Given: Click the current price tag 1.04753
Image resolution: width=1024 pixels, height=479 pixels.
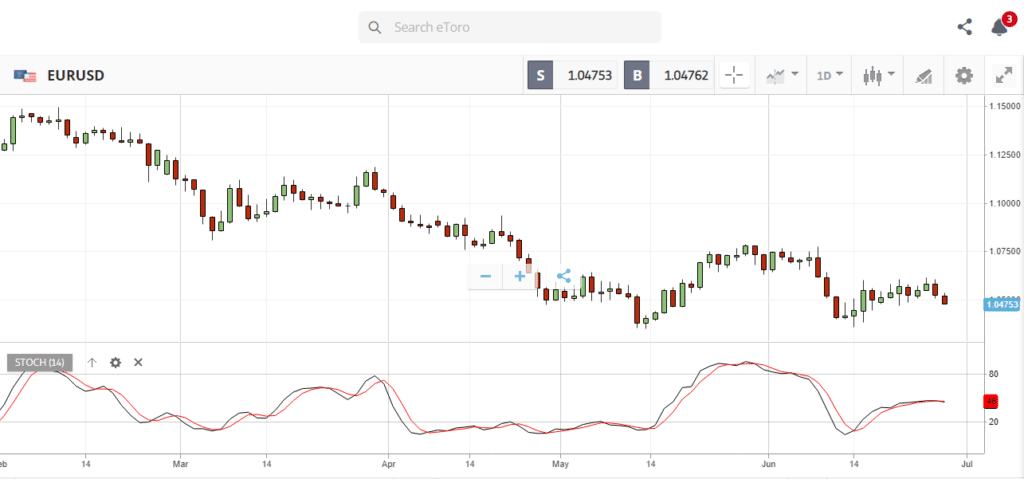Looking at the screenshot, I should click(1002, 305).
